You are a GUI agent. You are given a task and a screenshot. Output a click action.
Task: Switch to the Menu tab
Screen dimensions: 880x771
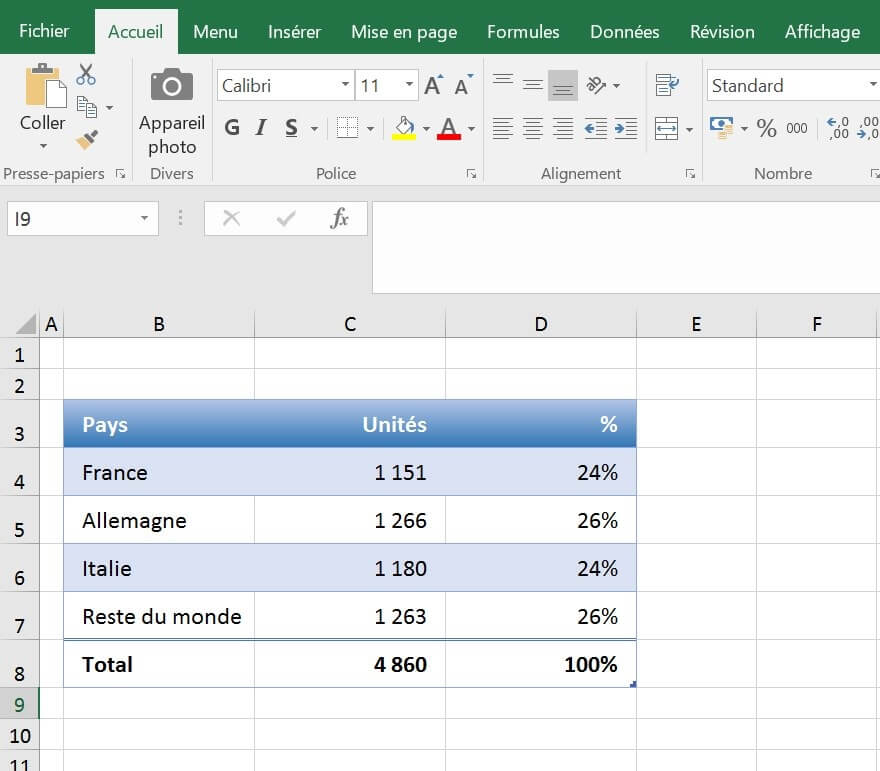[216, 32]
